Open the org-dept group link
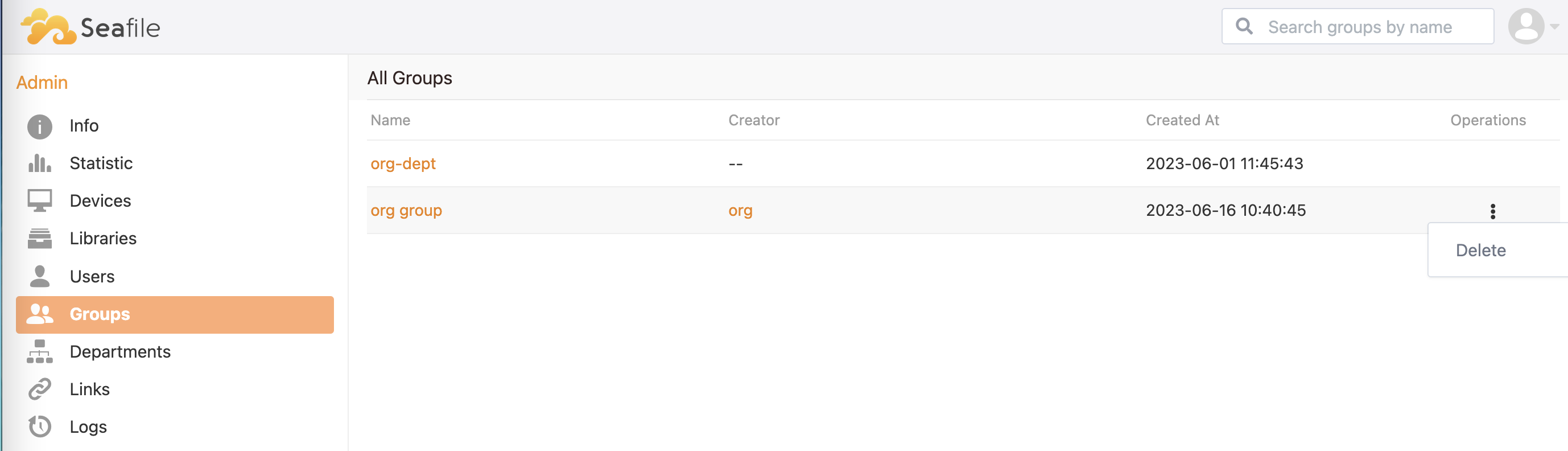Image resolution: width=1568 pixels, height=451 pixels. point(403,163)
